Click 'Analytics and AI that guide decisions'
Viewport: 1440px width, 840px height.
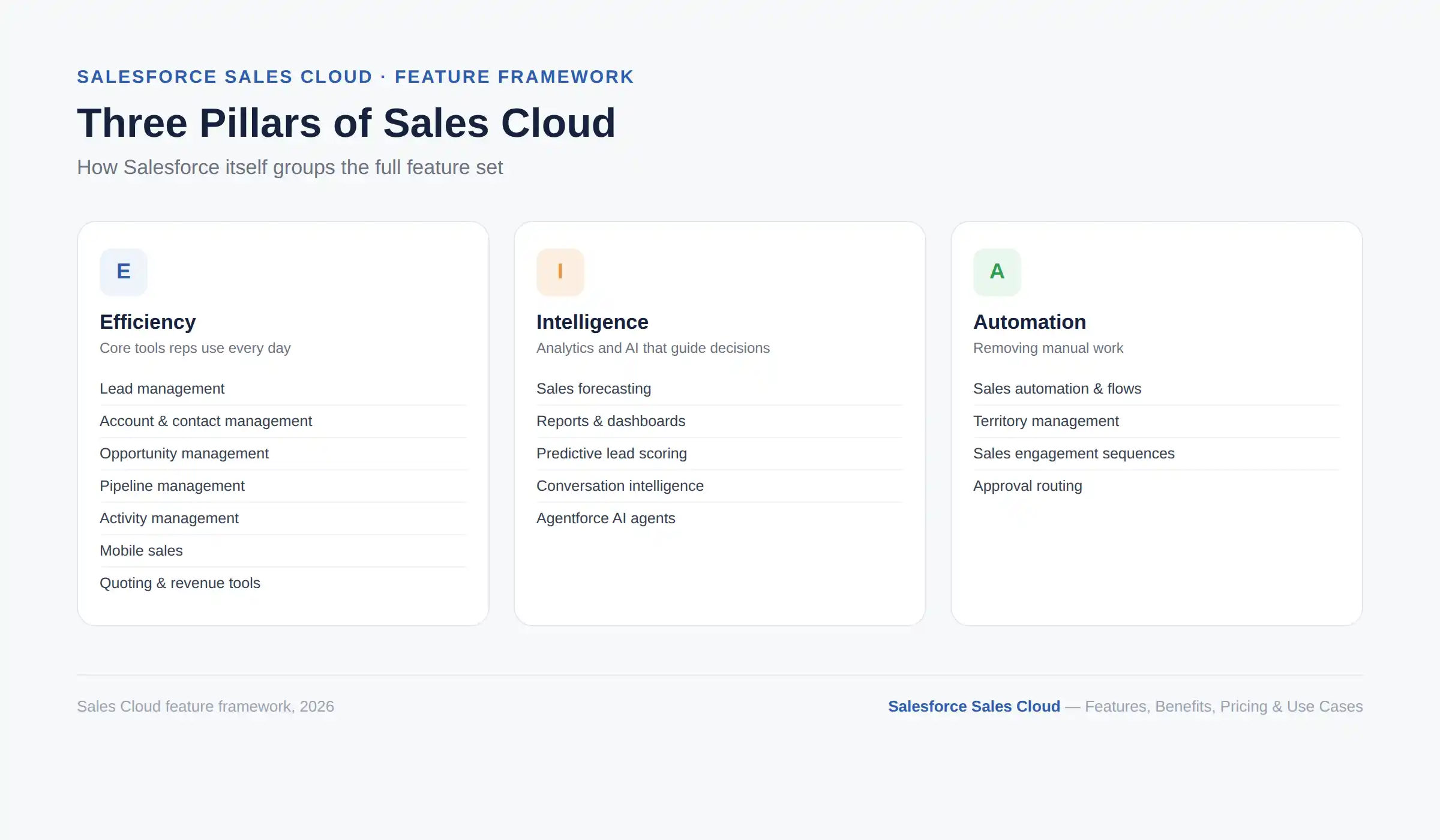653,348
